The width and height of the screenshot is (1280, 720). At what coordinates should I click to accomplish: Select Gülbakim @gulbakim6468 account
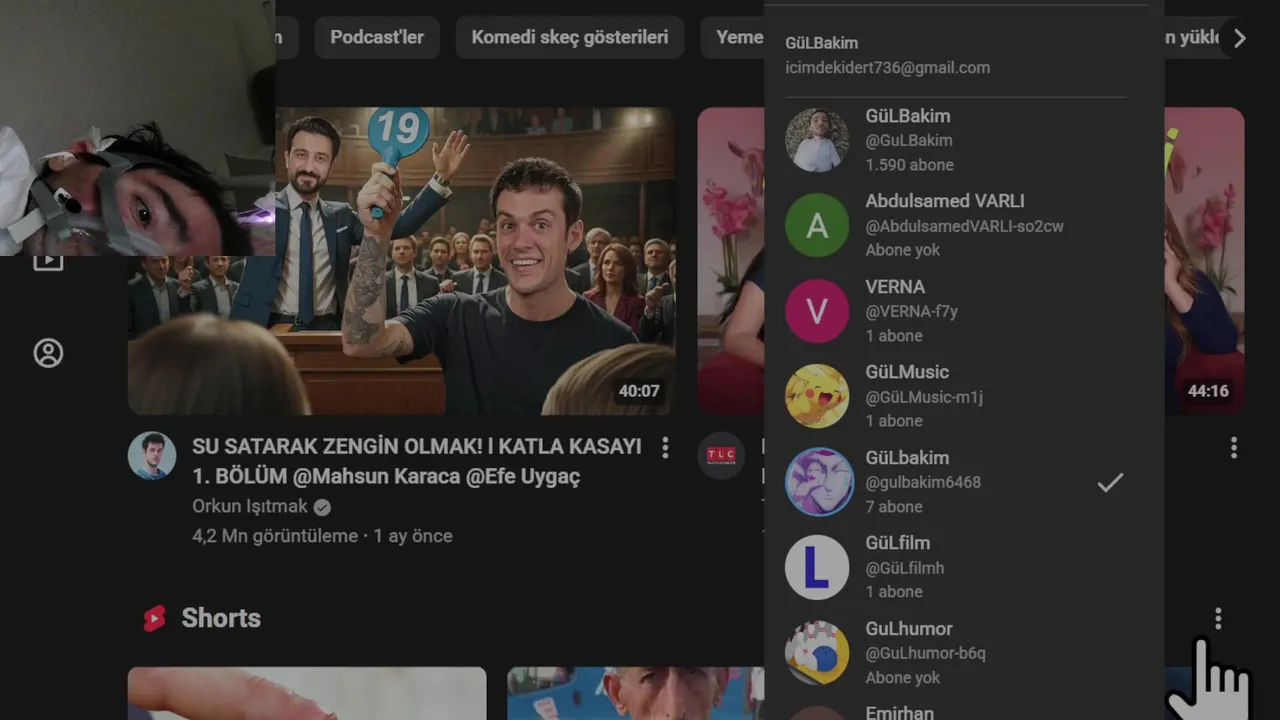point(964,482)
